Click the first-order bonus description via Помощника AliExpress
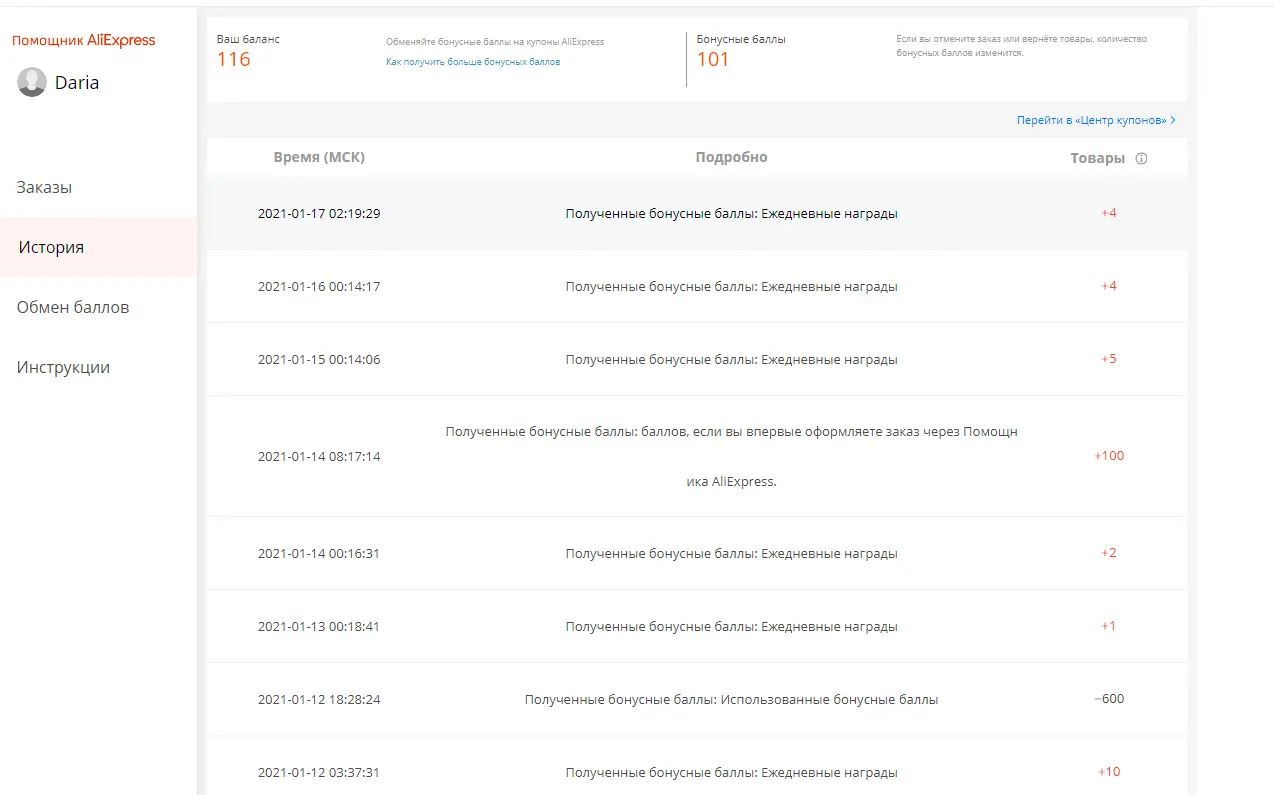This screenshot has width=1274, height=795. (x=731, y=456)
